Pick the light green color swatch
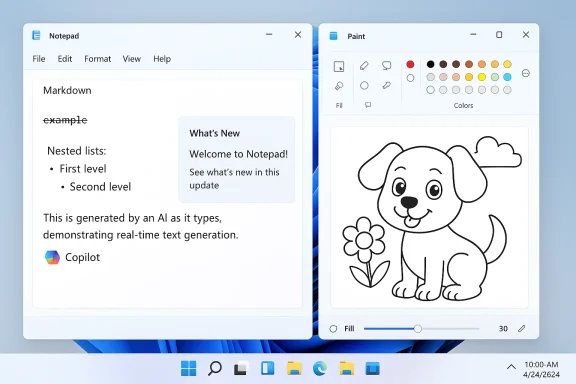576x384 pixels. pyautogui.click(x=495, y=77)
